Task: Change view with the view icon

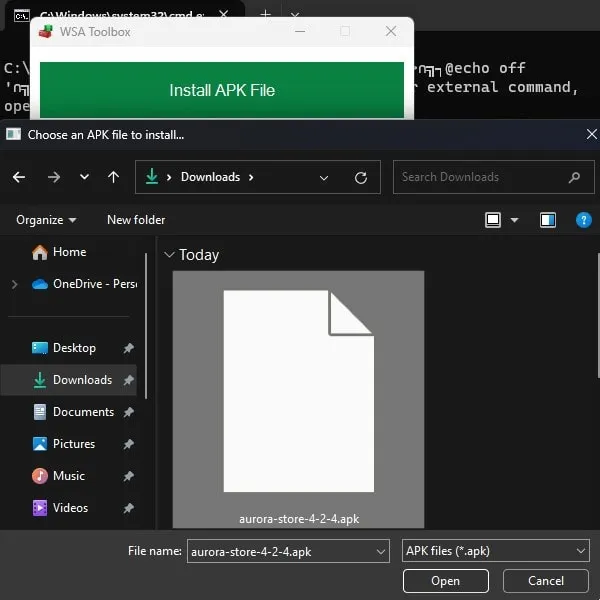Action: 493,220
